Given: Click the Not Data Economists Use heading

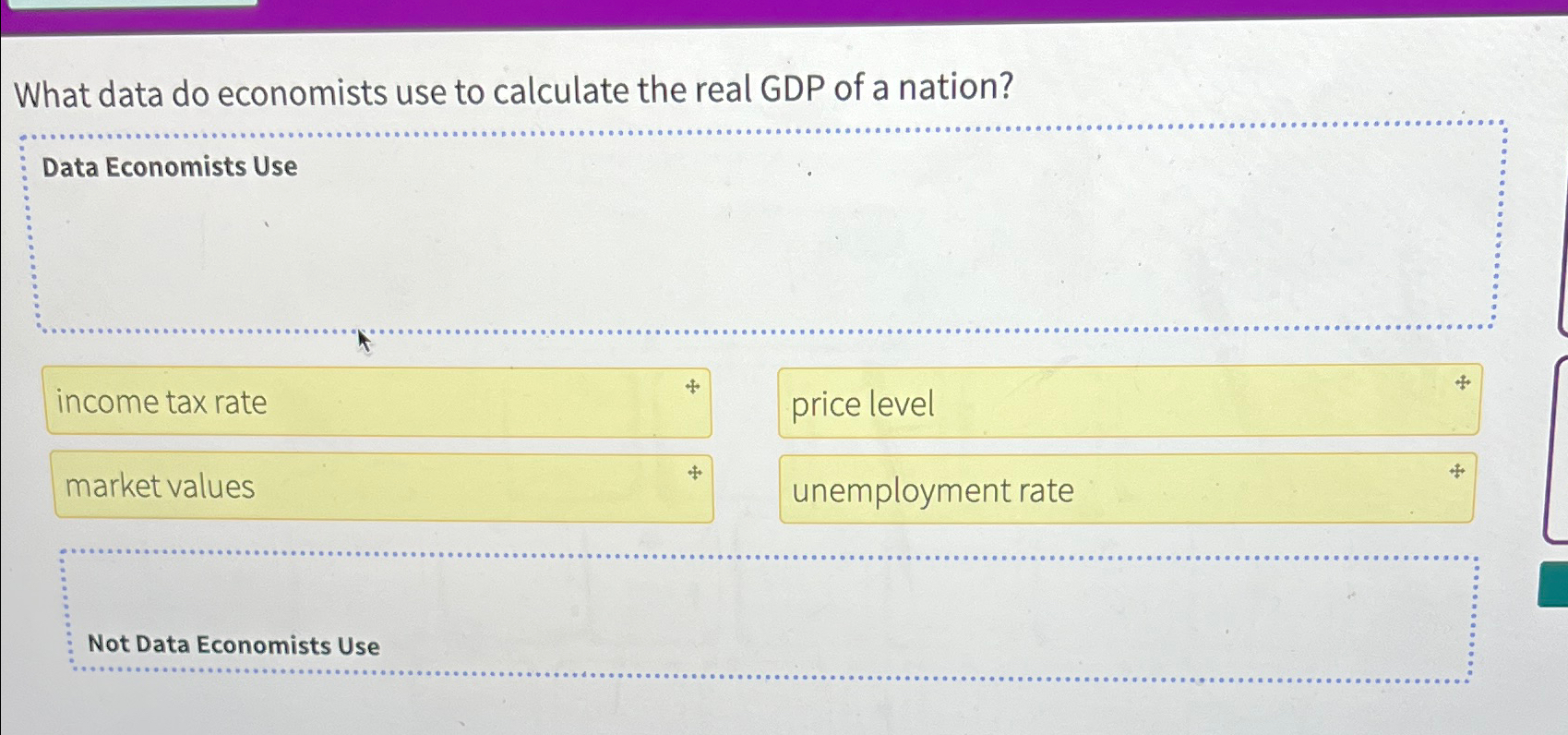Looking at the screenshot, I should point(233,645).
